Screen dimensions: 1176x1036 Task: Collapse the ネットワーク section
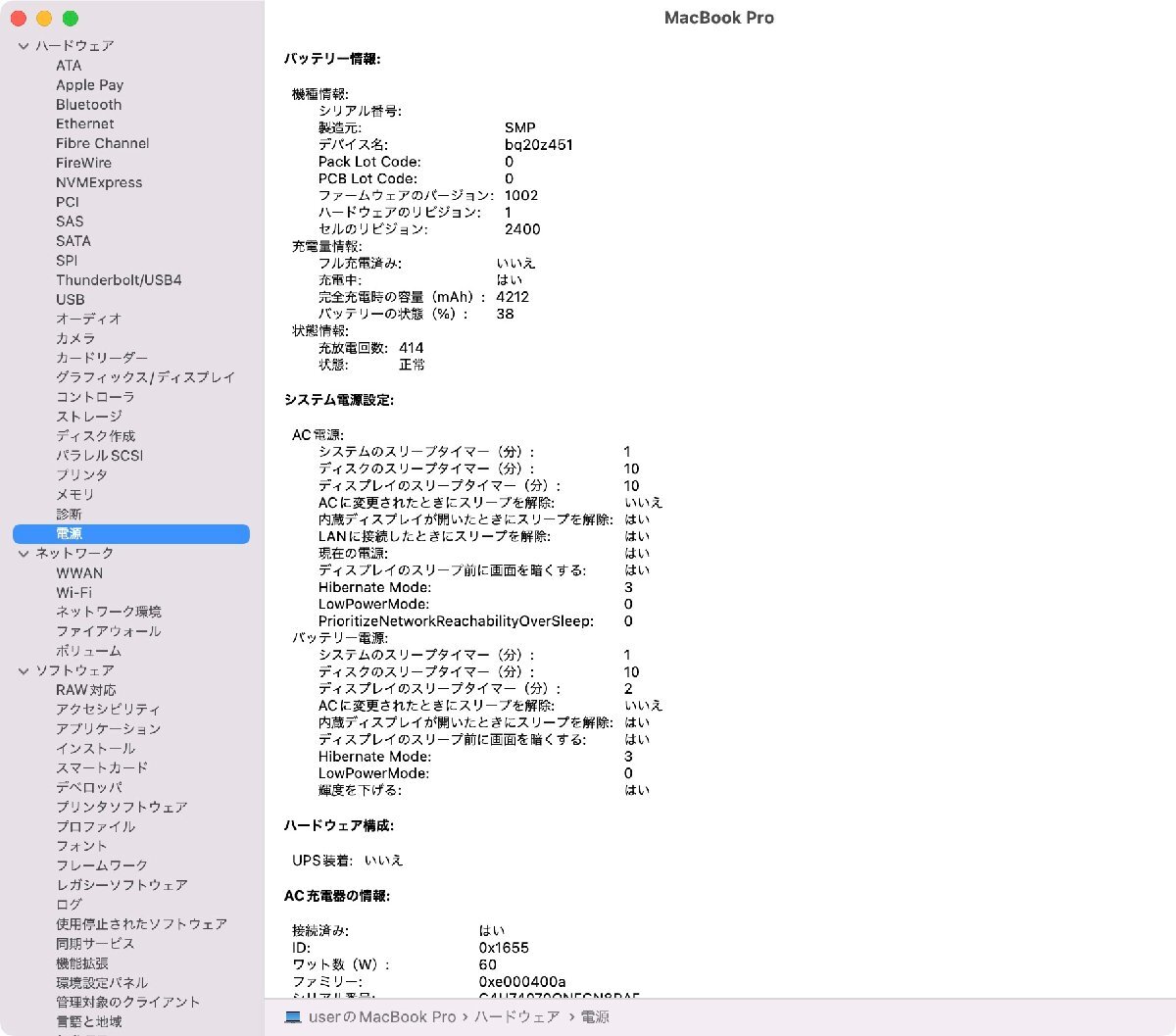(22, 553)
